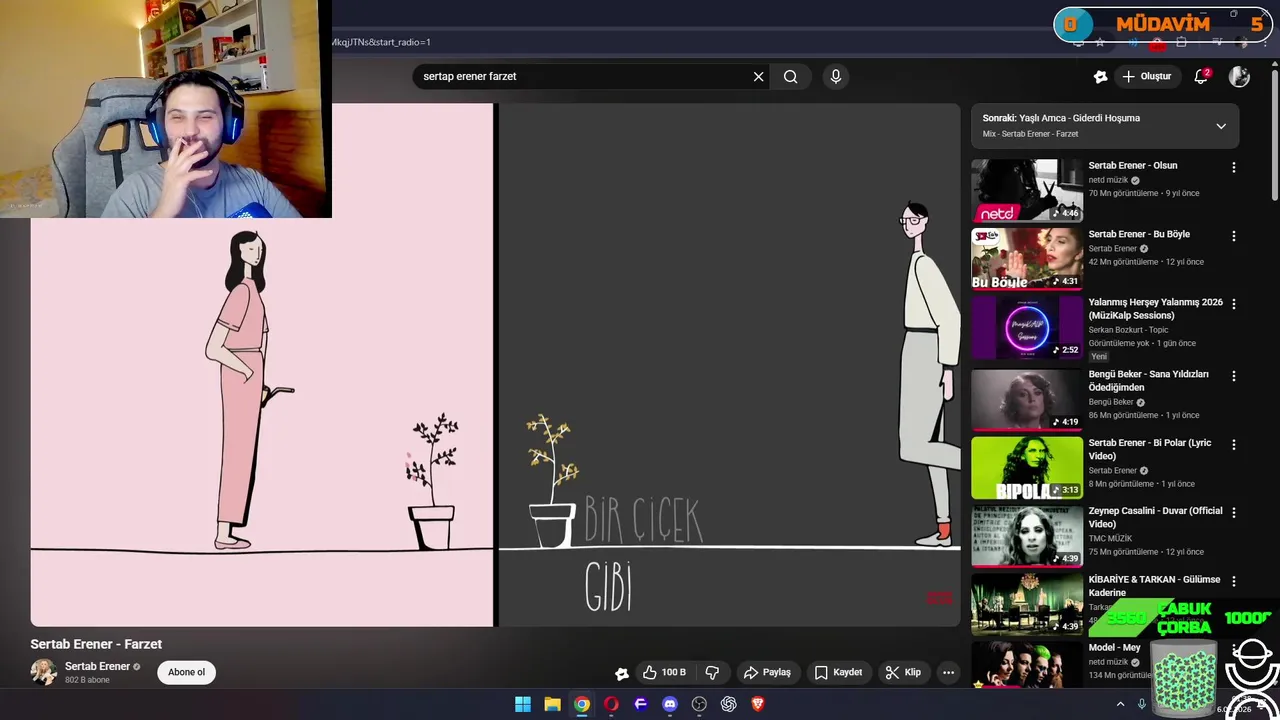Start voice search with the microphone icon
The image size is (1280, 720).
tap(836, 76)
